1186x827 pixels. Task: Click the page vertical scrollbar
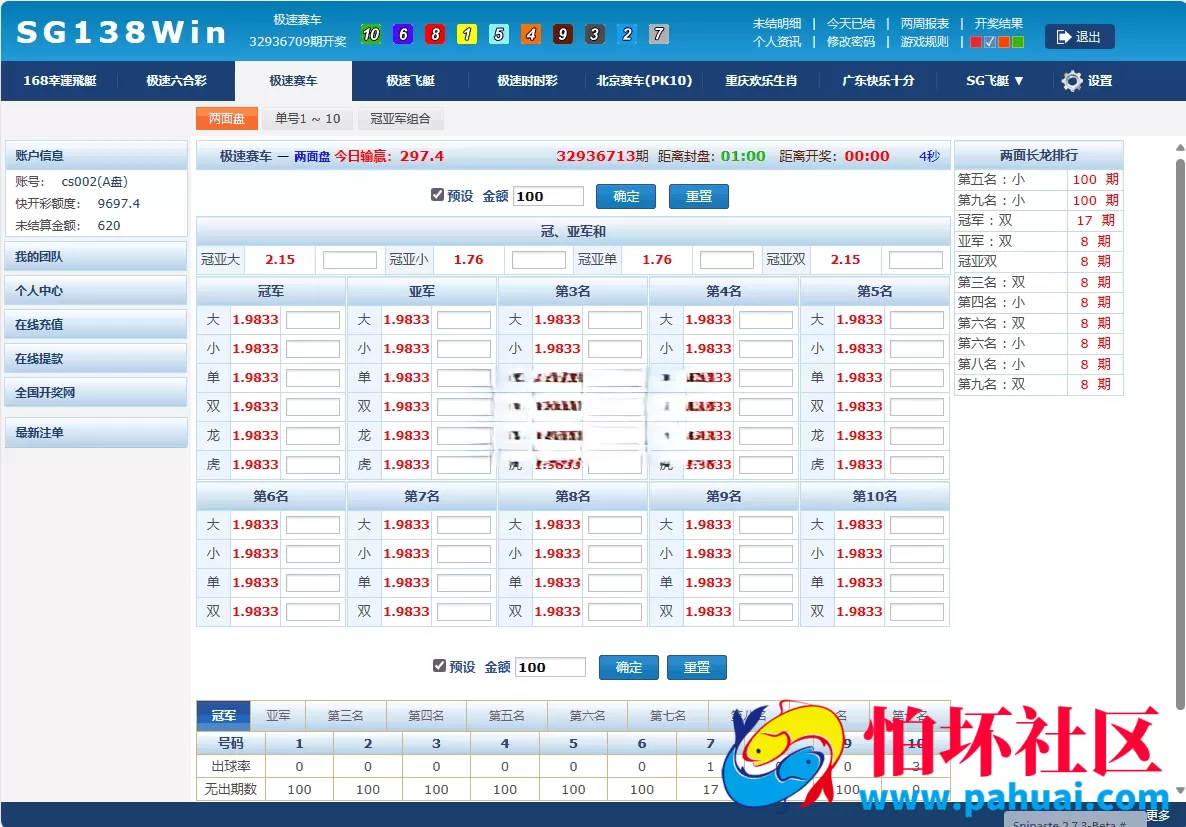coord(1180,435)
